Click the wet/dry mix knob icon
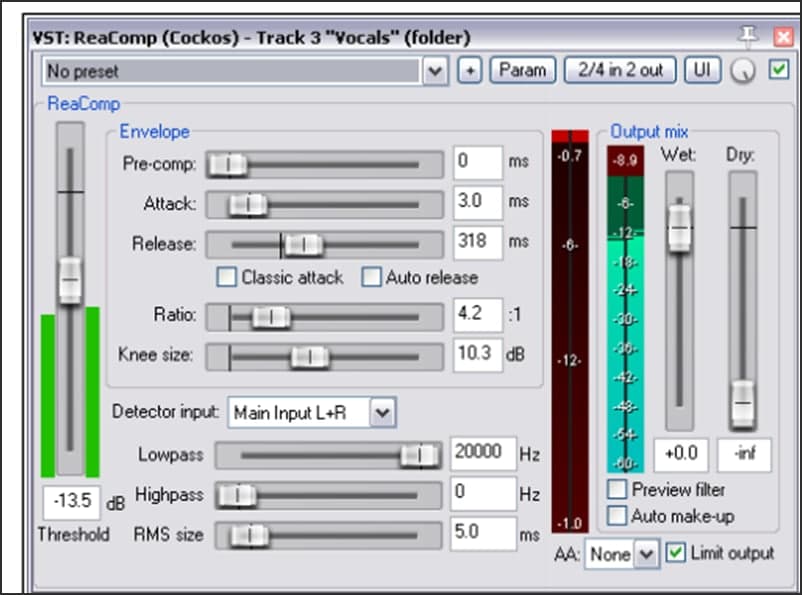 [x=743, y=71]
